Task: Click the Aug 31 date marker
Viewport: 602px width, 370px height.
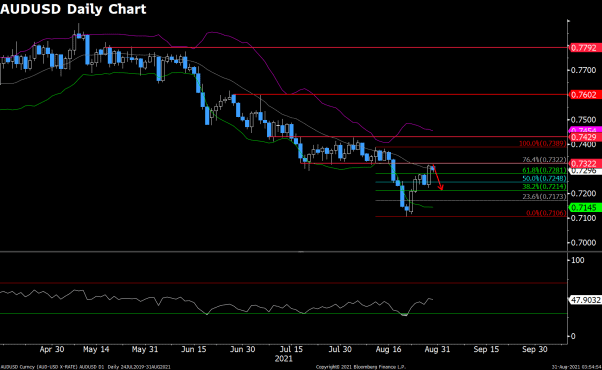Action: [437, 350]
